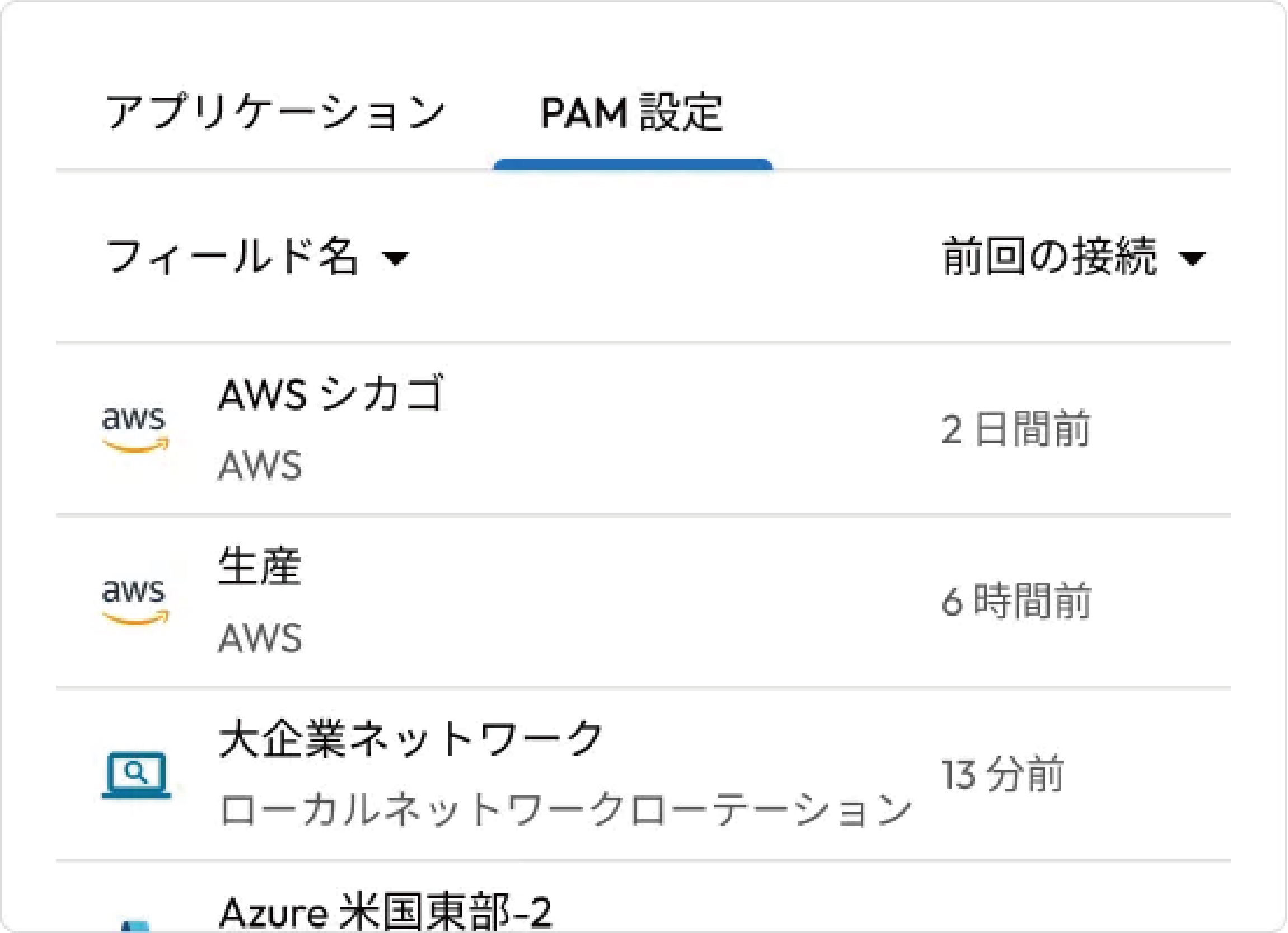The image size is (1288, 933).
Task: Click the AWS logo beside 生産
Action: pyautogui.click(x=135, y=602)
